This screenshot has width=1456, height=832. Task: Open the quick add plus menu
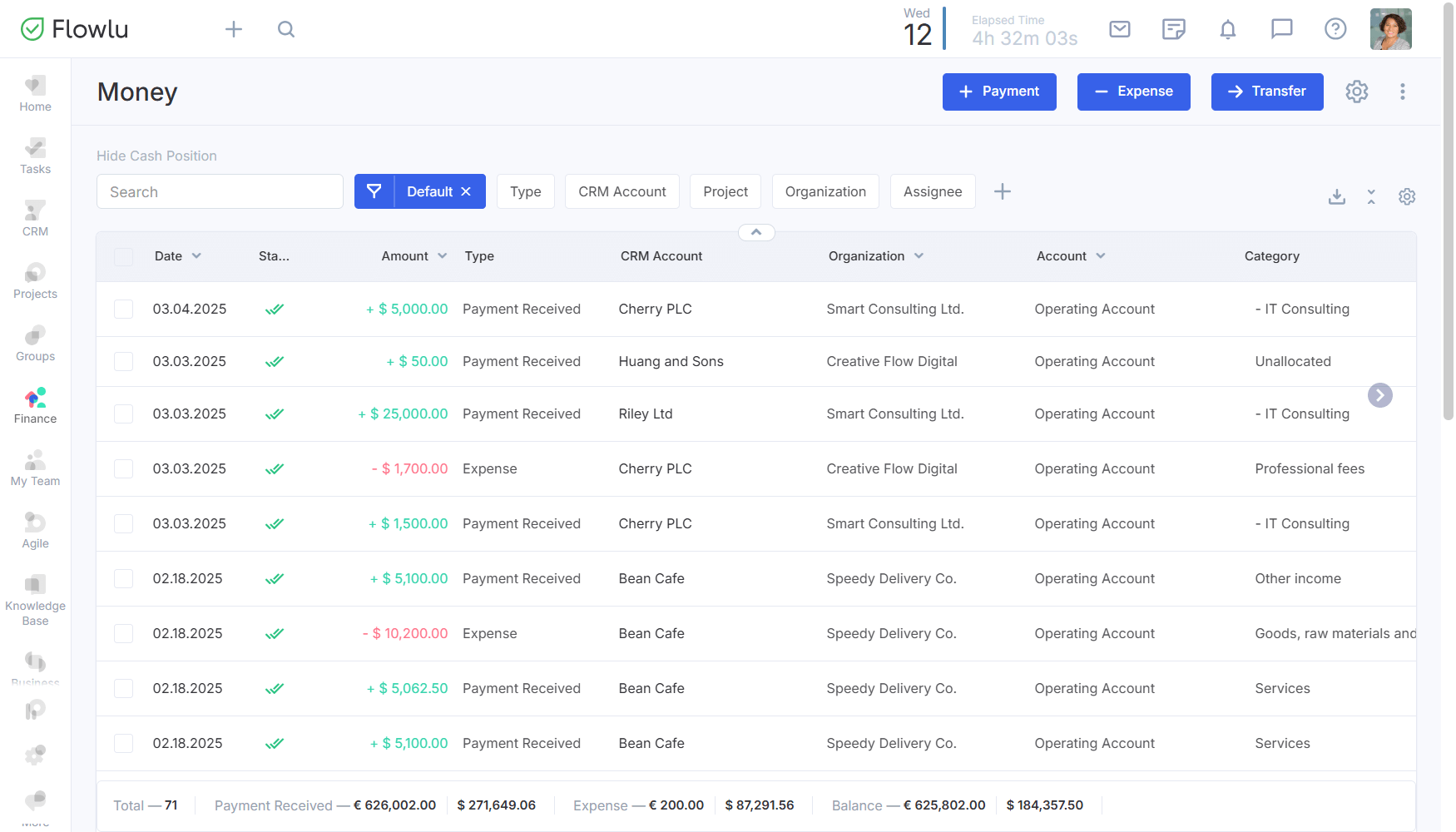click(x=234, y=29)
